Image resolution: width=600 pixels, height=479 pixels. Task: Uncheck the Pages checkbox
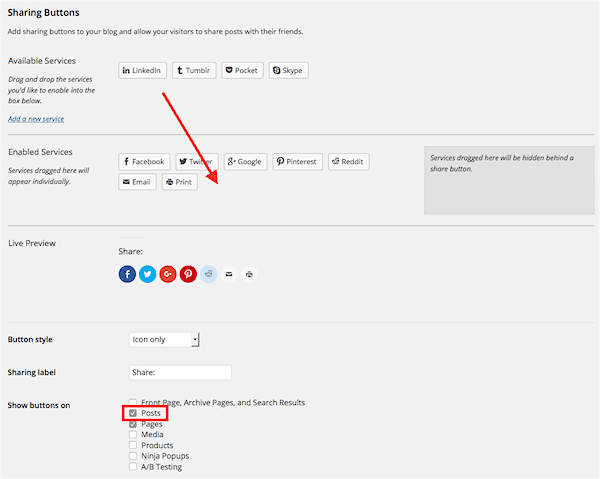point(133,424)
